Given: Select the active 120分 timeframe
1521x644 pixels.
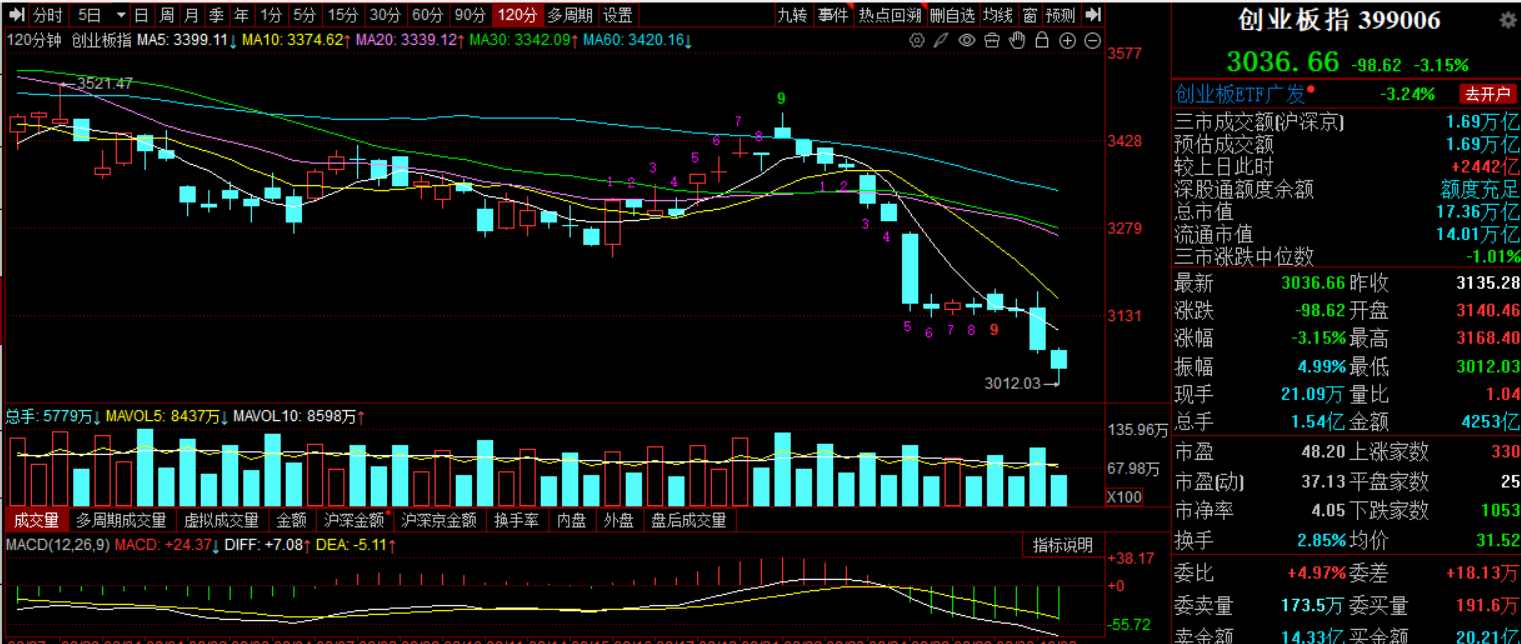Looking at the screenshot, I should 517,15.
